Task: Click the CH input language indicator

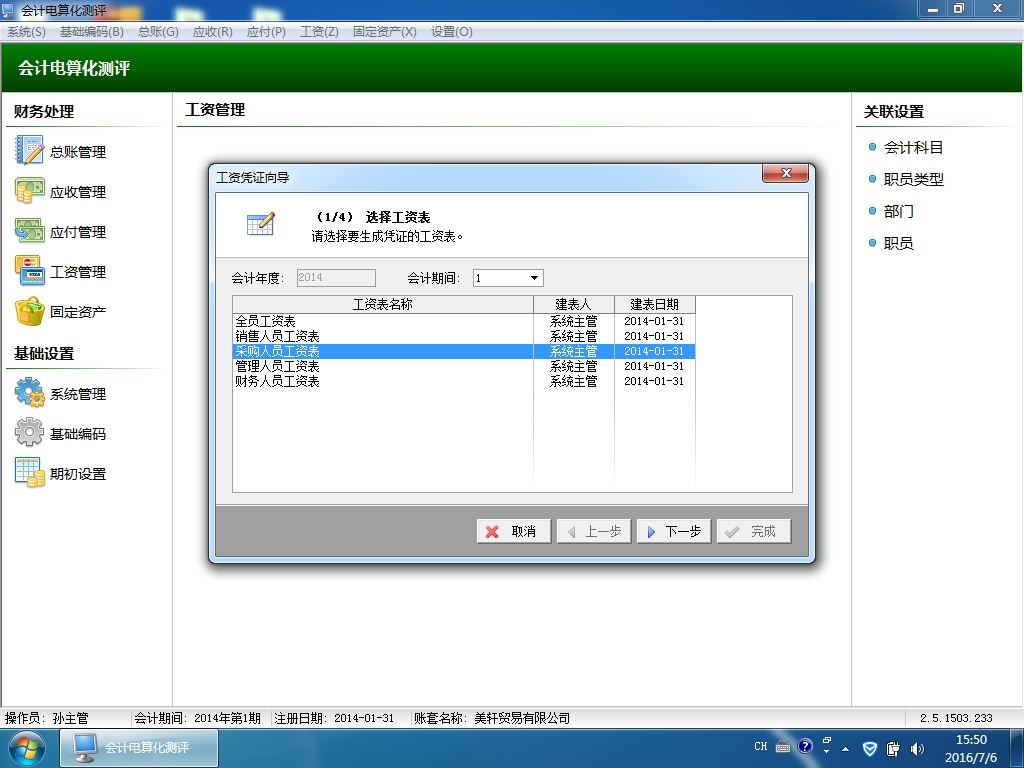Action: point(761,746)
